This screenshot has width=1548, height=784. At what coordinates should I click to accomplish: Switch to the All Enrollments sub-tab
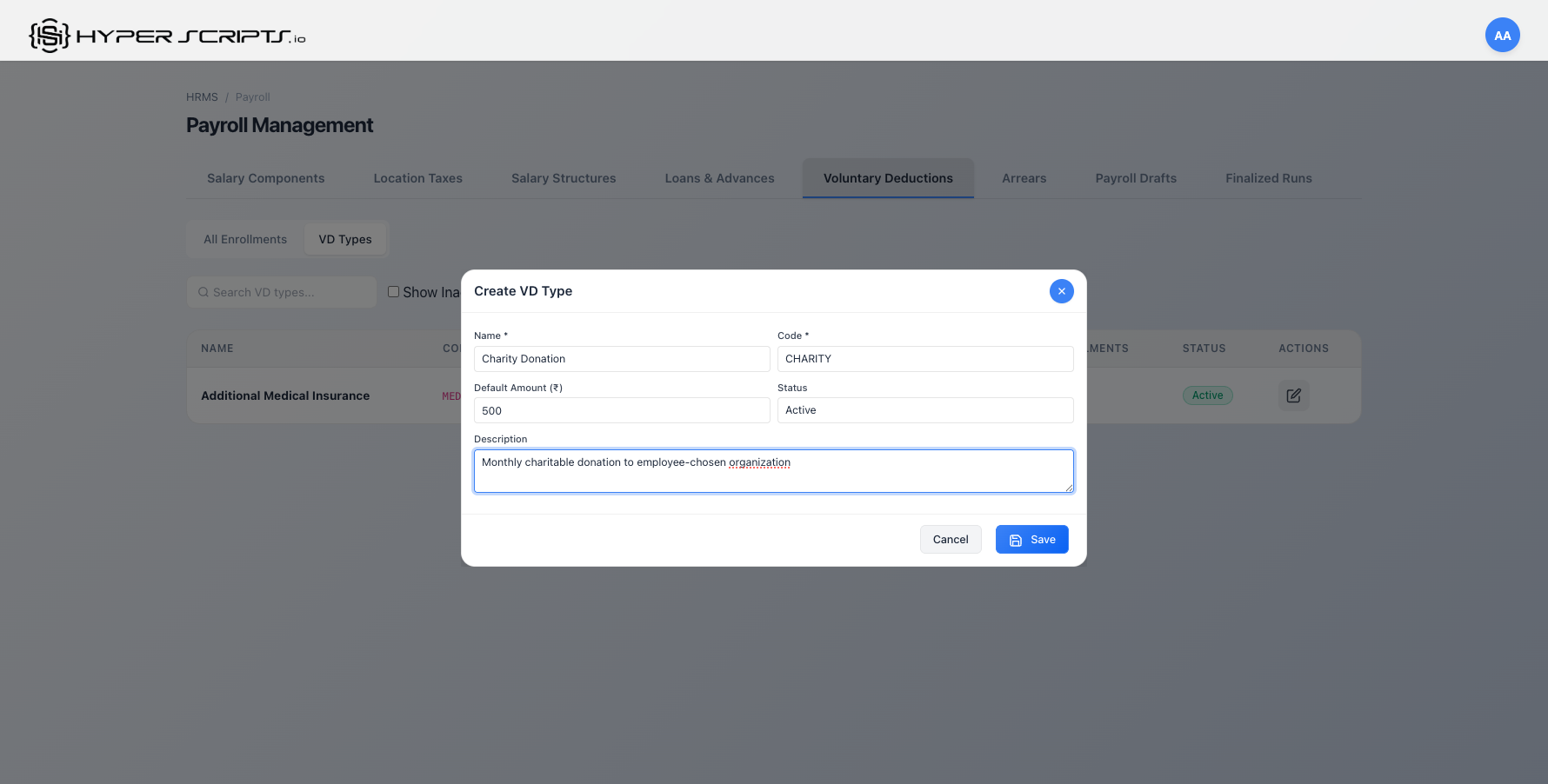point(244,239)
